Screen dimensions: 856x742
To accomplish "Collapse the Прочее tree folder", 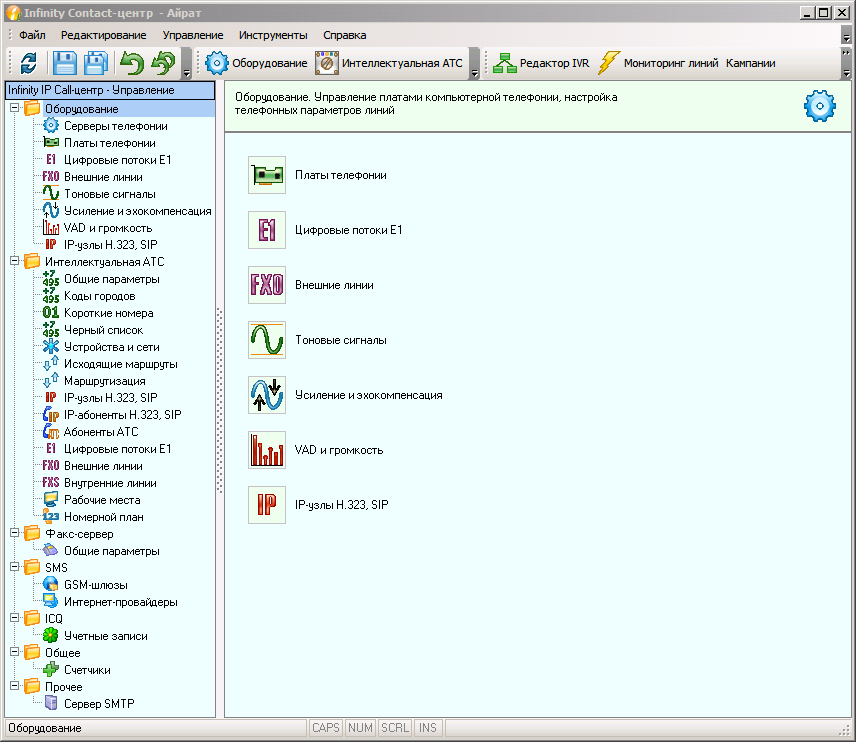I will (x=15, y=686).
